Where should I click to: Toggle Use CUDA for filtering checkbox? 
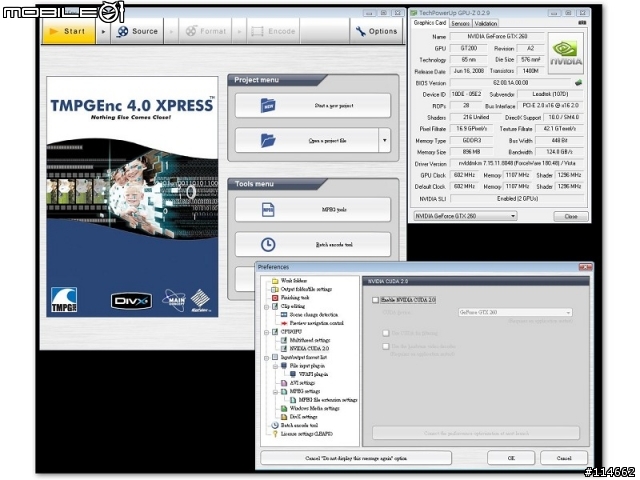click(386, 333)
